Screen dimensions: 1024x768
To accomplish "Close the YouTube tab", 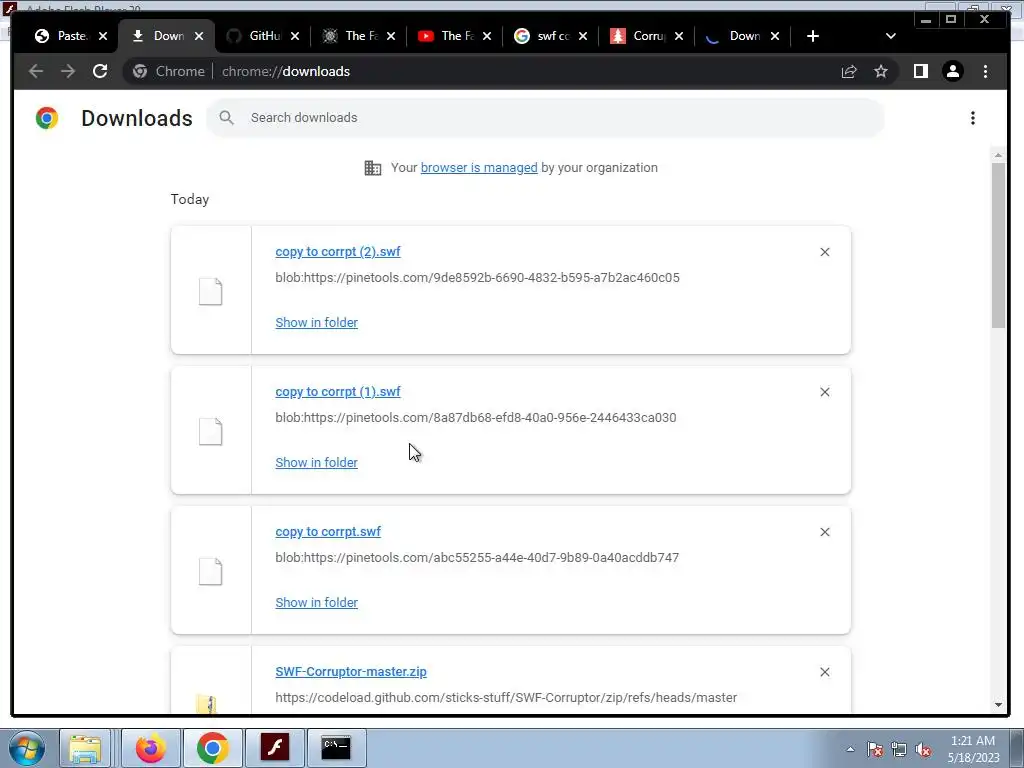I will click(487, 36).
